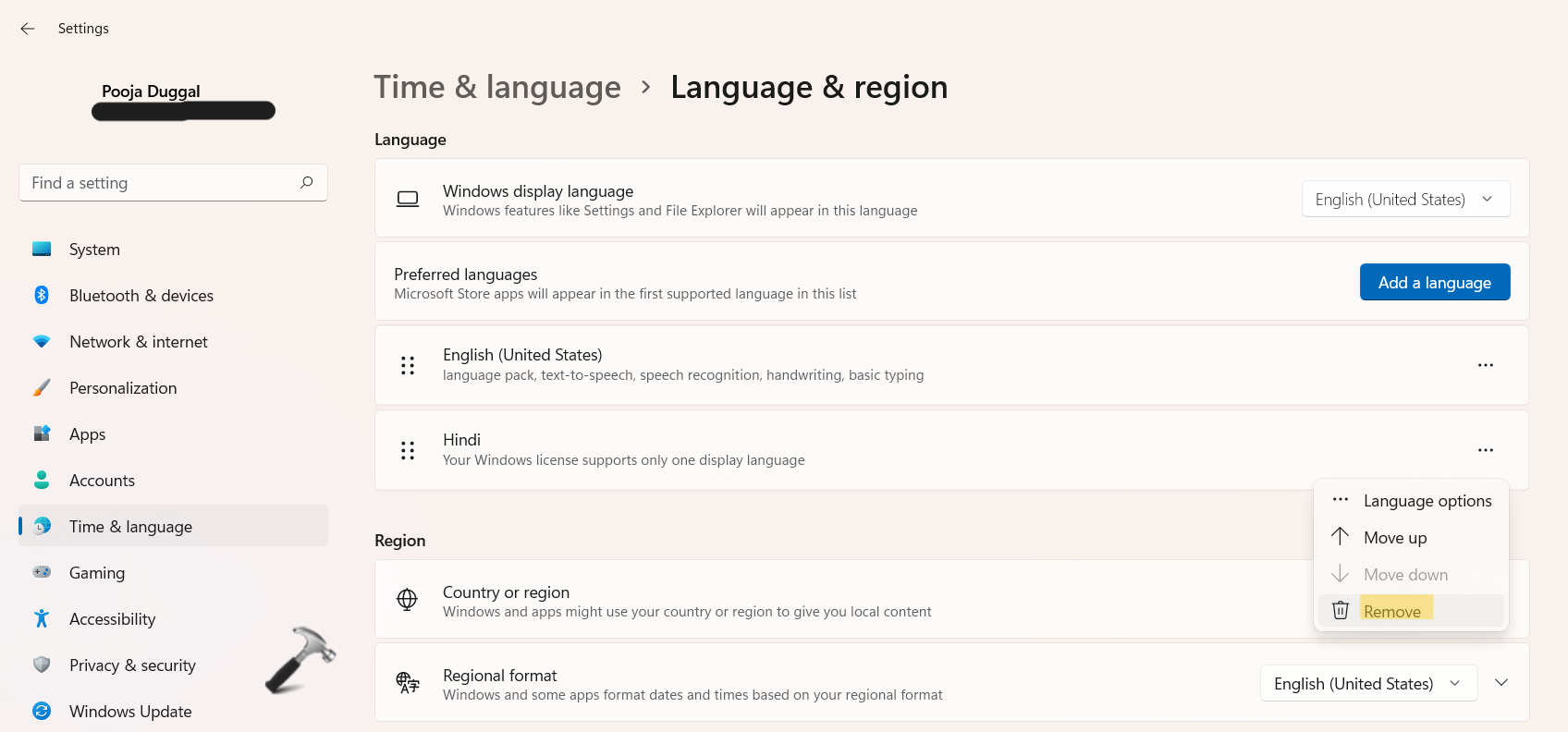Select Remove from the context menu
Viewport: 1568px width, 732px height.
point(1391,611)
